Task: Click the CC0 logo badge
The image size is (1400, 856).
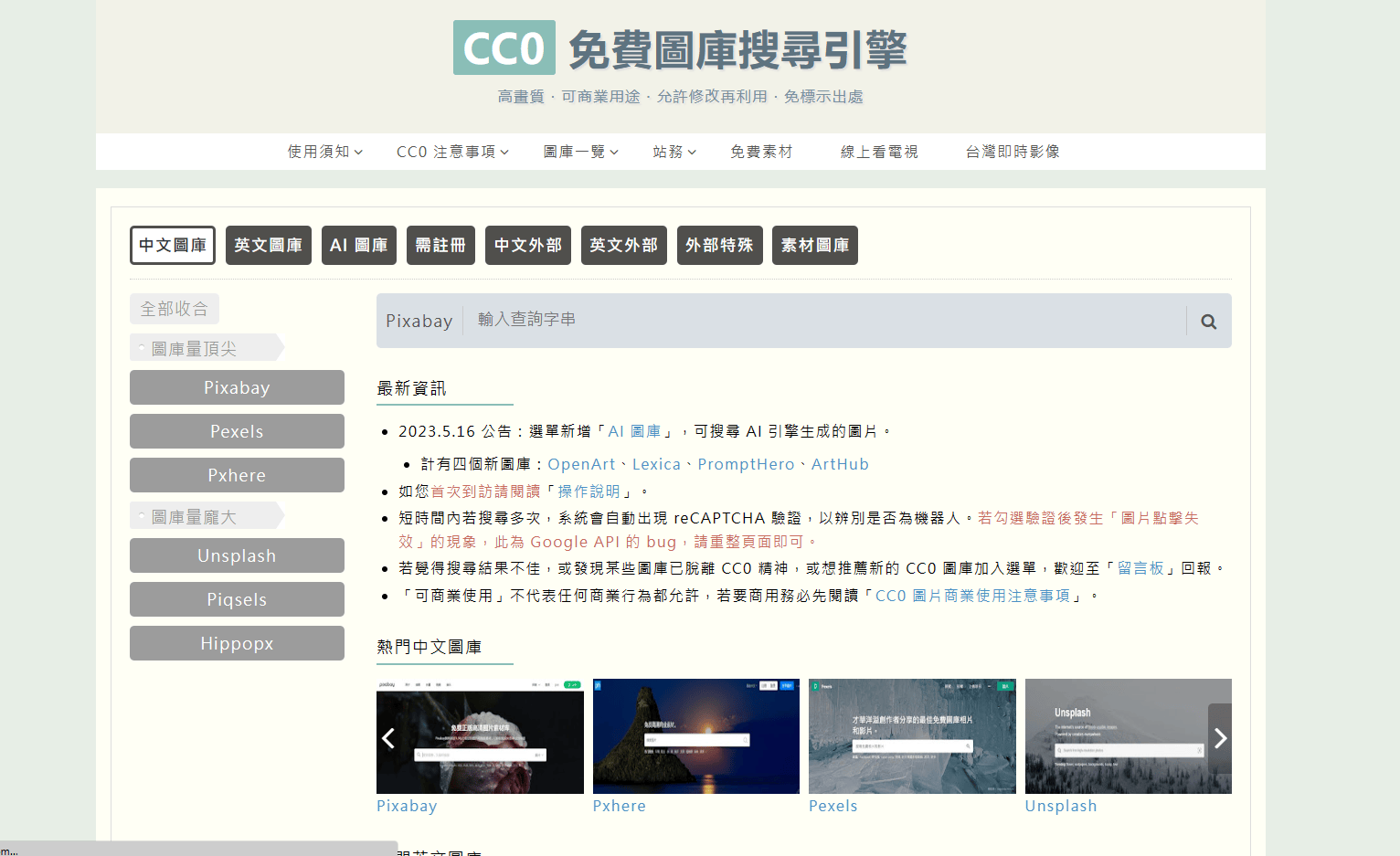Action: [504, 47]
